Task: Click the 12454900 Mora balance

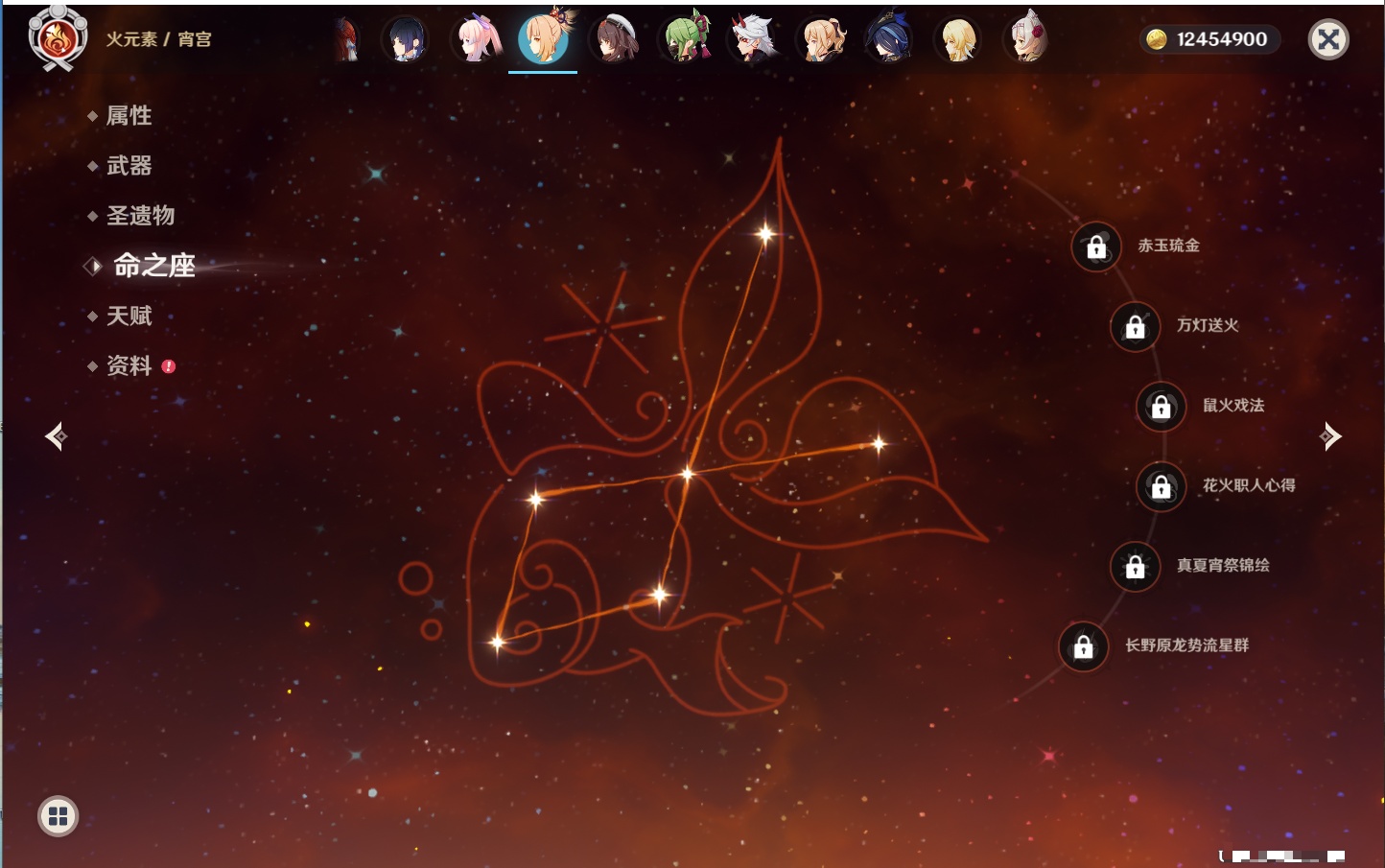Action: coord(1222,39)
